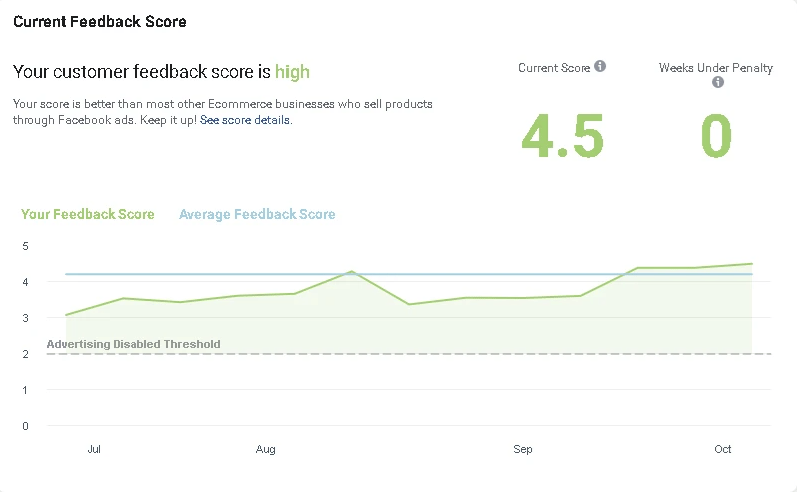
Task: Select the Jul label on the x-axis
Action: pyautogui.click(x=94, y=450)
